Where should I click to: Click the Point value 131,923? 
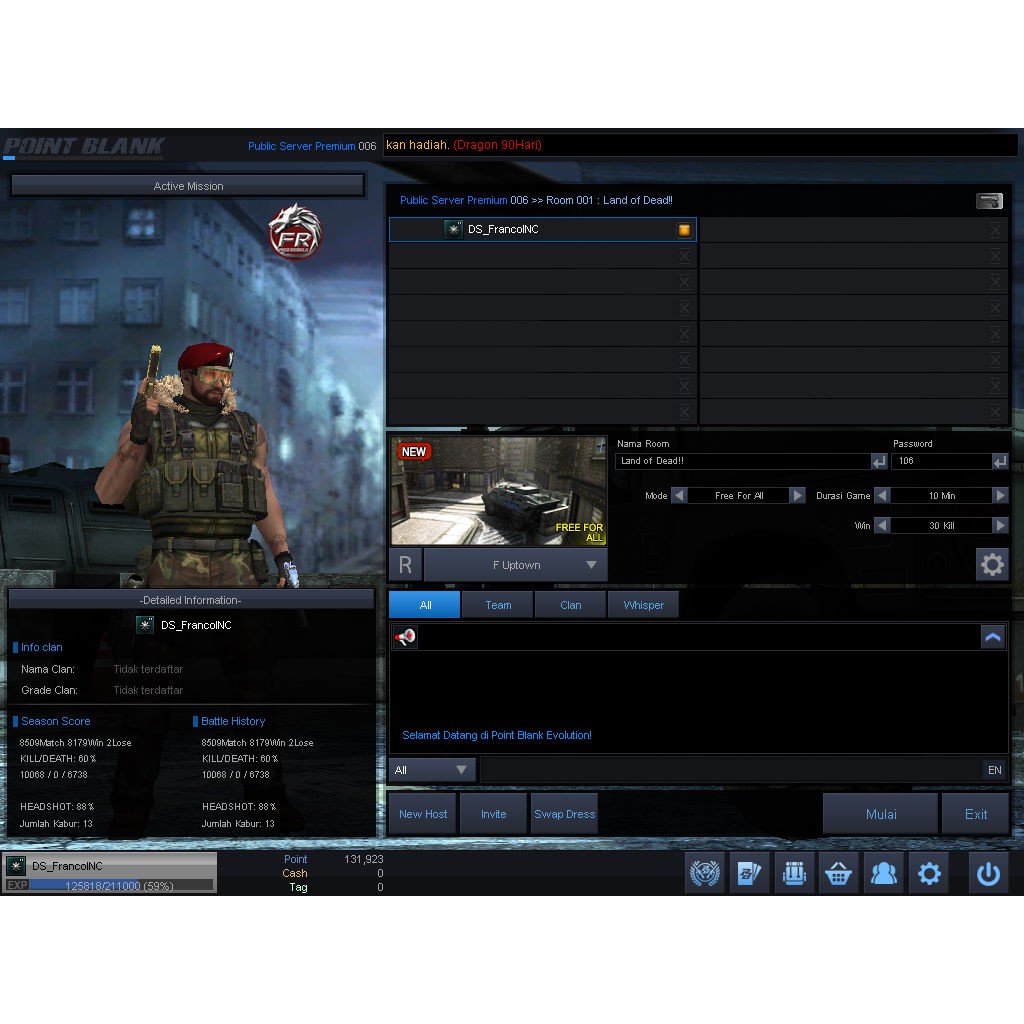click(x=363, y=859)
